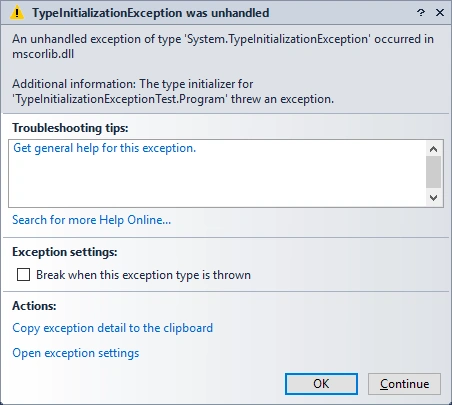This screenshot has width=452, height=405.
Task: Open exception settings link
Action: [76, 353]
